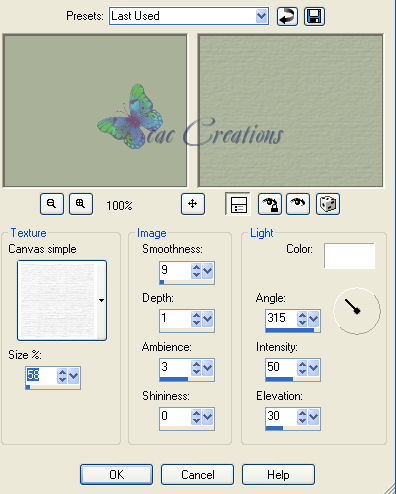Image resolution: width=396 pixels, height=494 pixels.
Task: Open the Angle value dropdown arrow
Action: point(313,319)
